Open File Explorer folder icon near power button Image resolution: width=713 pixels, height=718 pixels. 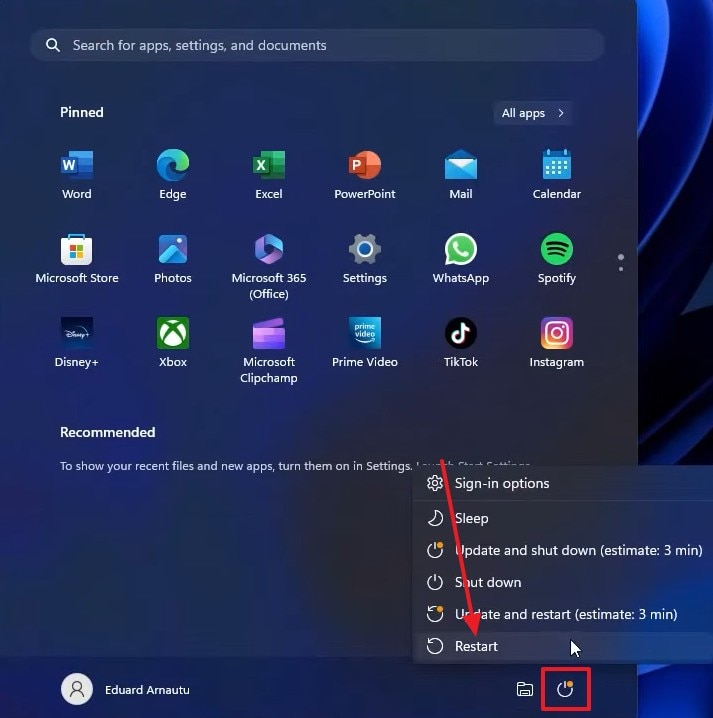[x=524, y=689]
